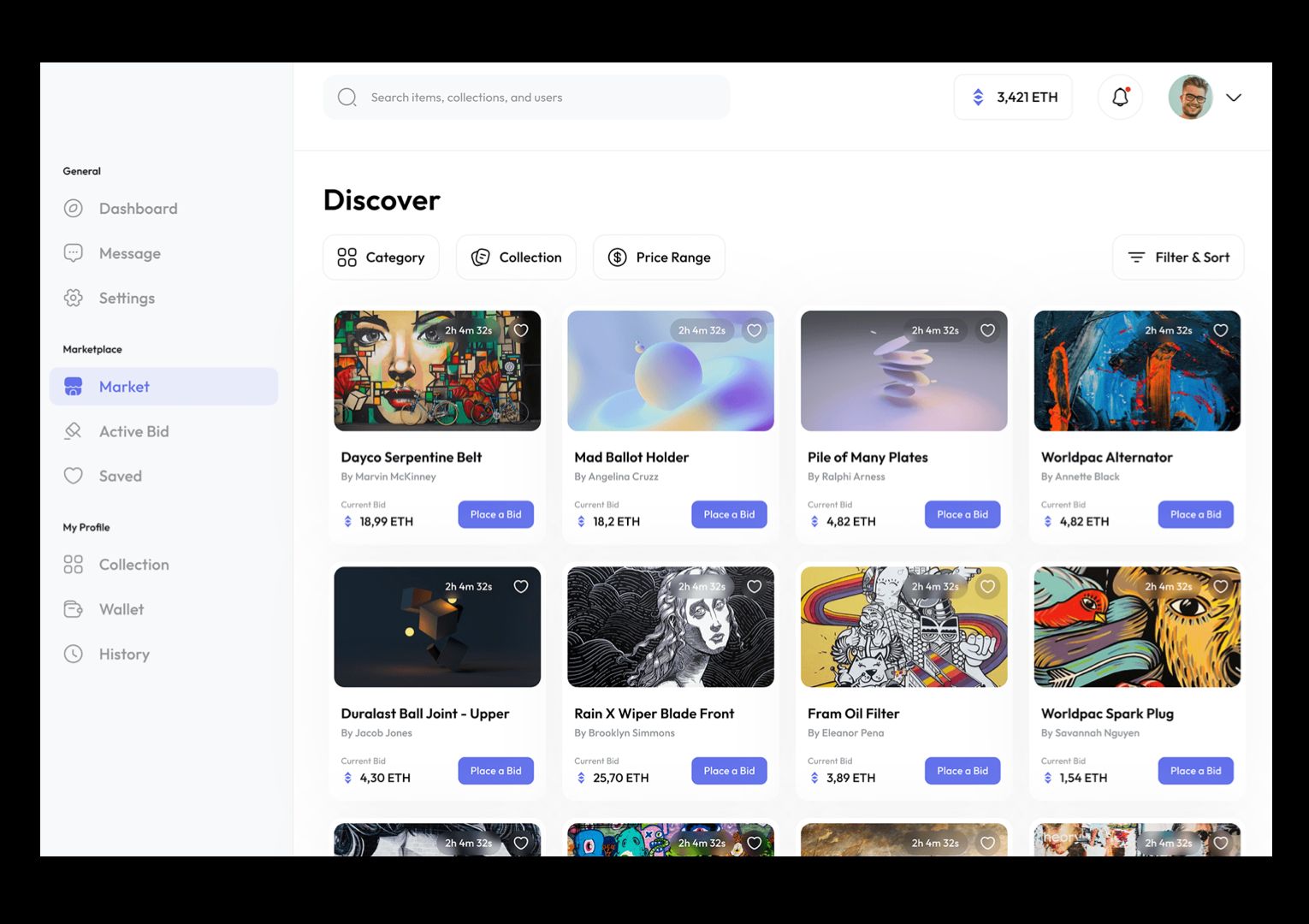Open Settings via the gear icon
The height and width of the screenshot is (924, 1309).
pyautogui.click(x=74, y=298)
